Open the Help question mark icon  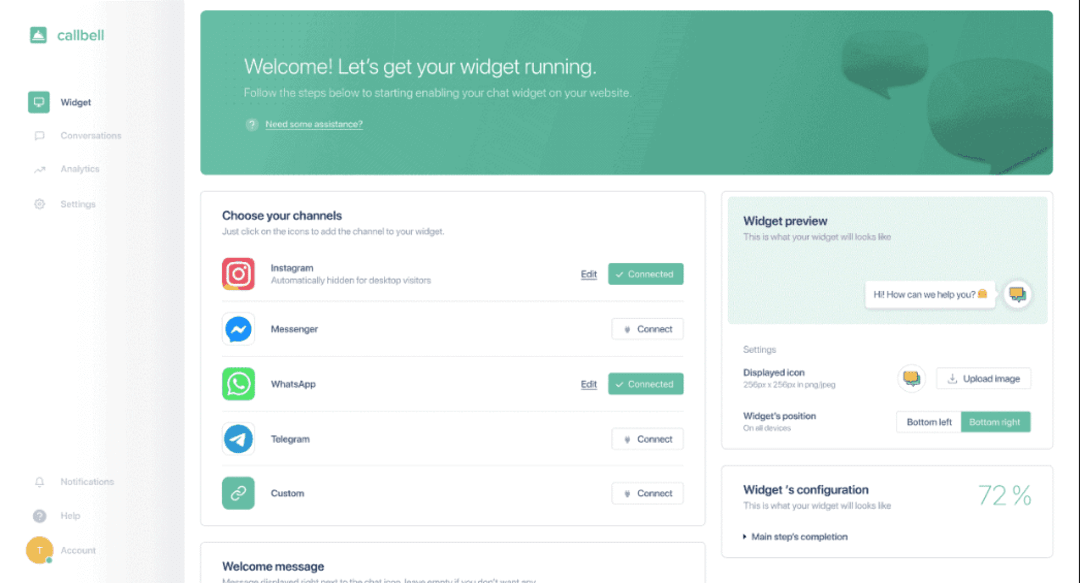point(39,515)
